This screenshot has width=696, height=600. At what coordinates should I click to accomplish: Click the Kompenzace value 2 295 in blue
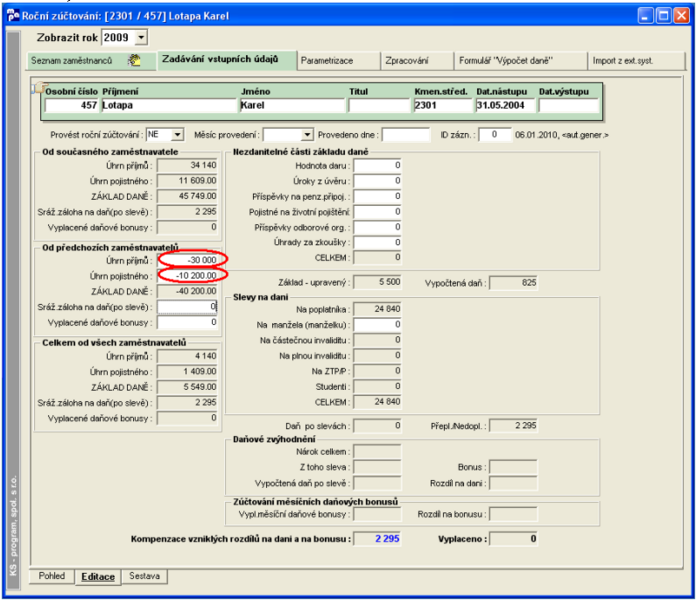click(x=377, y=539)
